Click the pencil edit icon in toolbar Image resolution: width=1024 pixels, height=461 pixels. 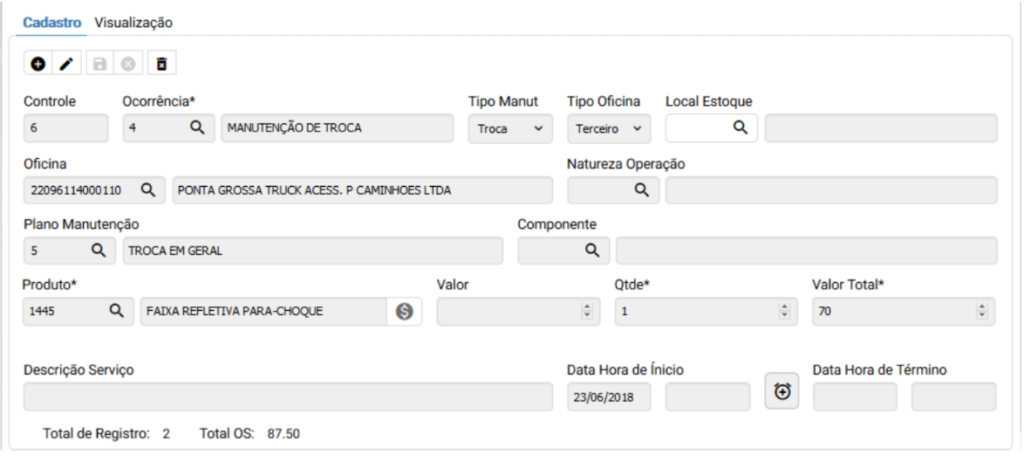point(66,64)
